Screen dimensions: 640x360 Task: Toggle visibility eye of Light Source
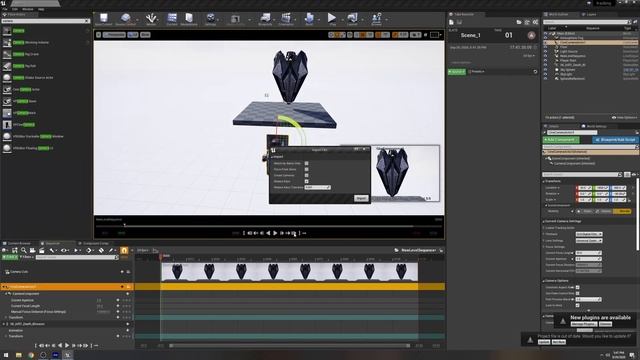click(x=545, y=51)
